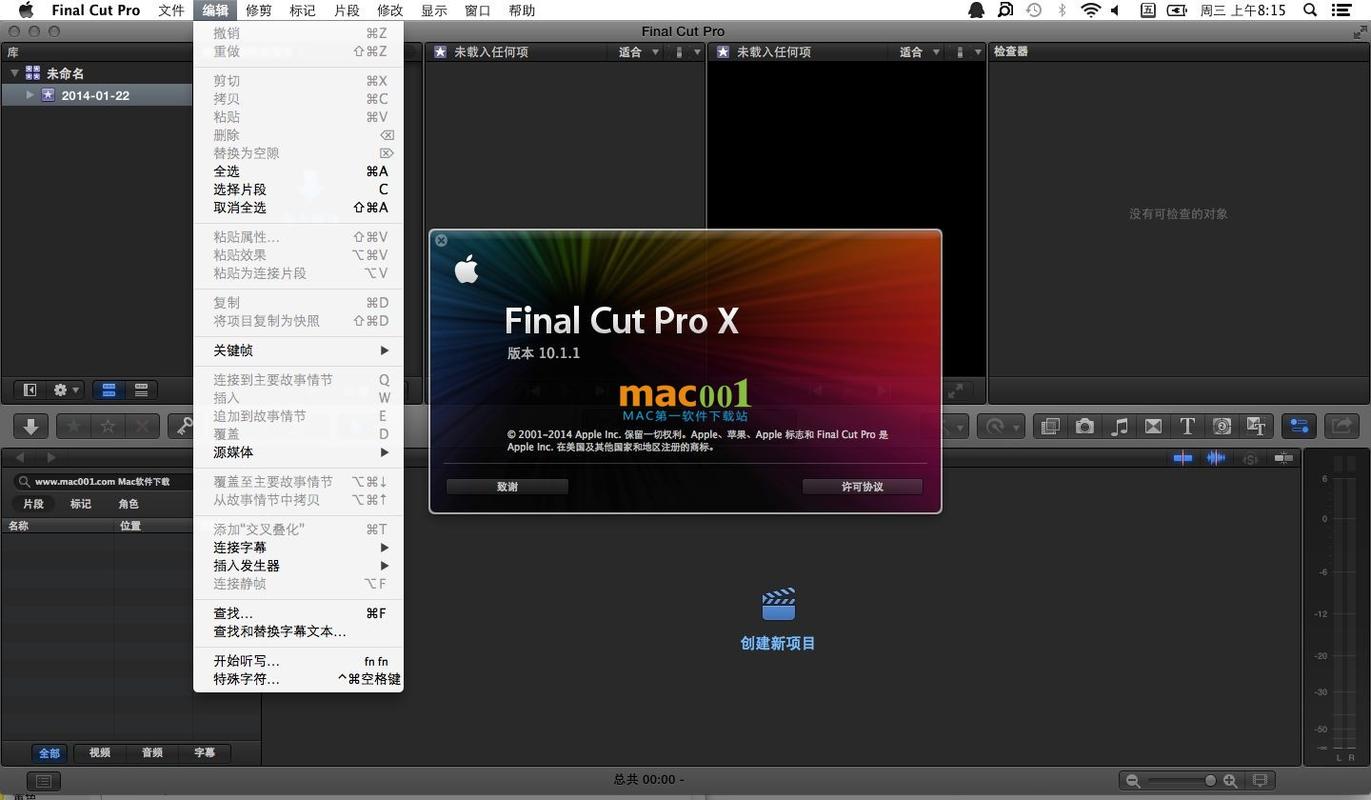1371x800 pixels.
Task: Toggle audio skimming waveform button
Action: click(x=1216, y=458)
